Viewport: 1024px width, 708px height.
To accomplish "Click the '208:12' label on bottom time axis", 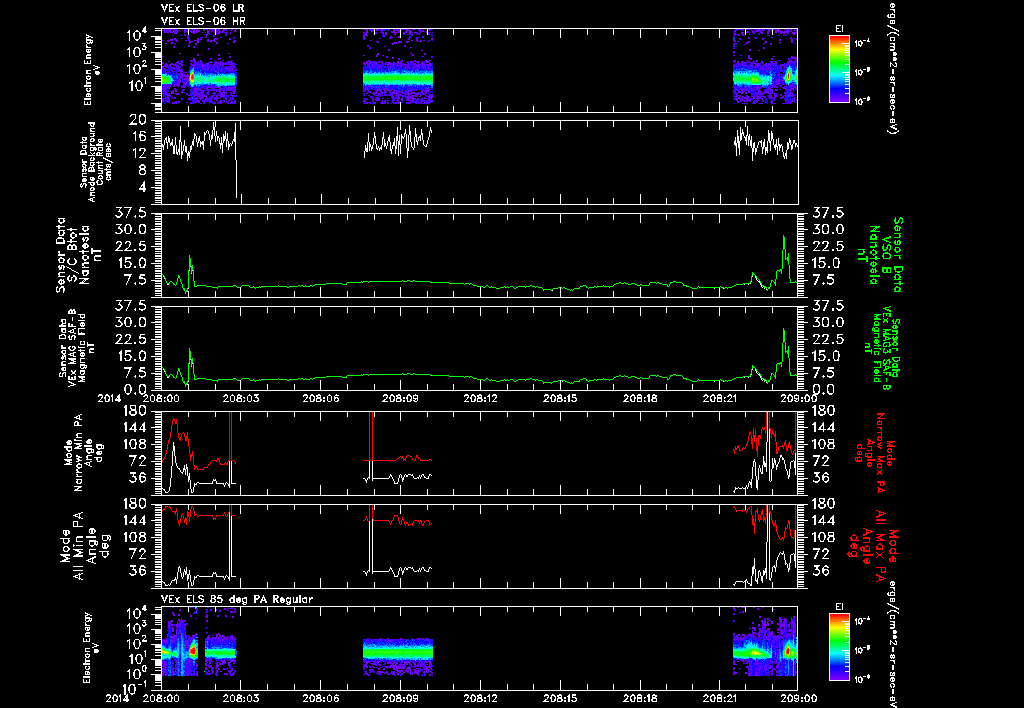I will click(x=480, y=698).
